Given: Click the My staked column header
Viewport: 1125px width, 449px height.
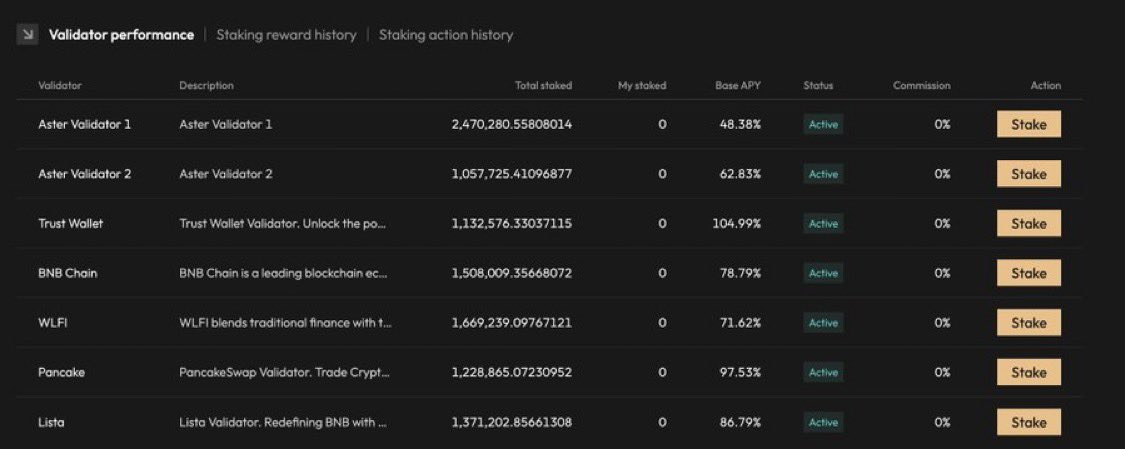Looking at the screenshot, I should coord(642,85).
